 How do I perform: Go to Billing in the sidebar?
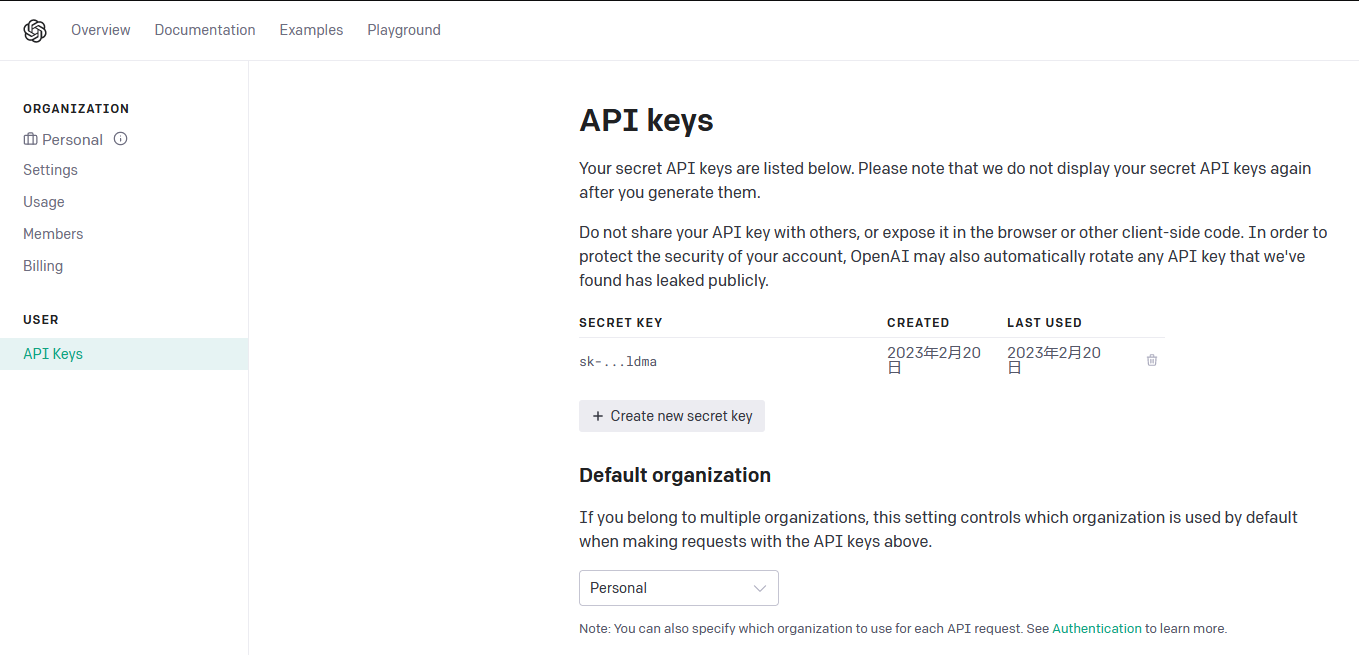click(x=43, y=266)
